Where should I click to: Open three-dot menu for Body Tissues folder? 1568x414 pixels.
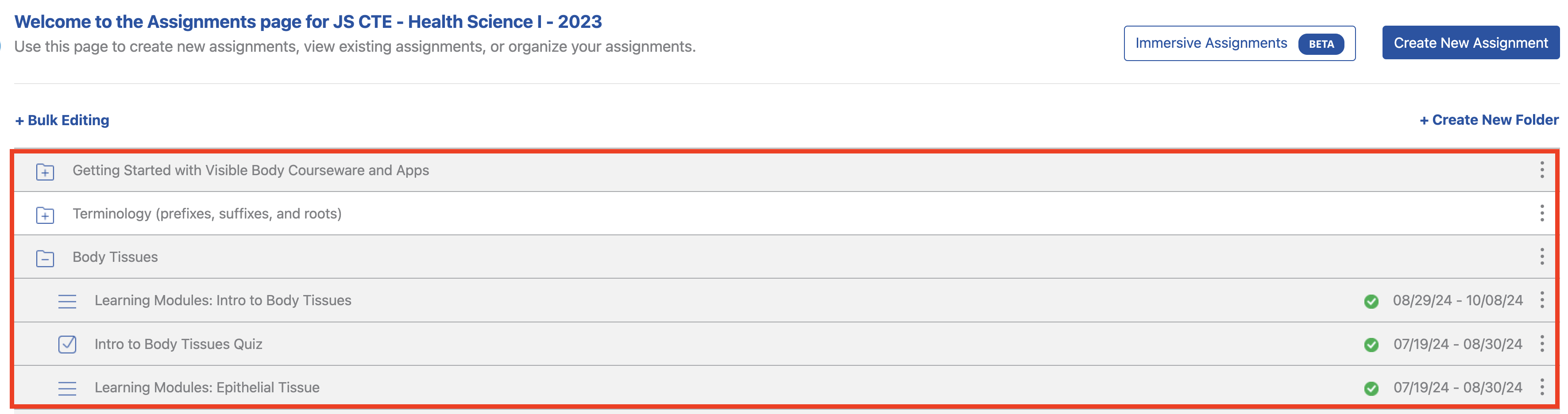point(1542,256)
